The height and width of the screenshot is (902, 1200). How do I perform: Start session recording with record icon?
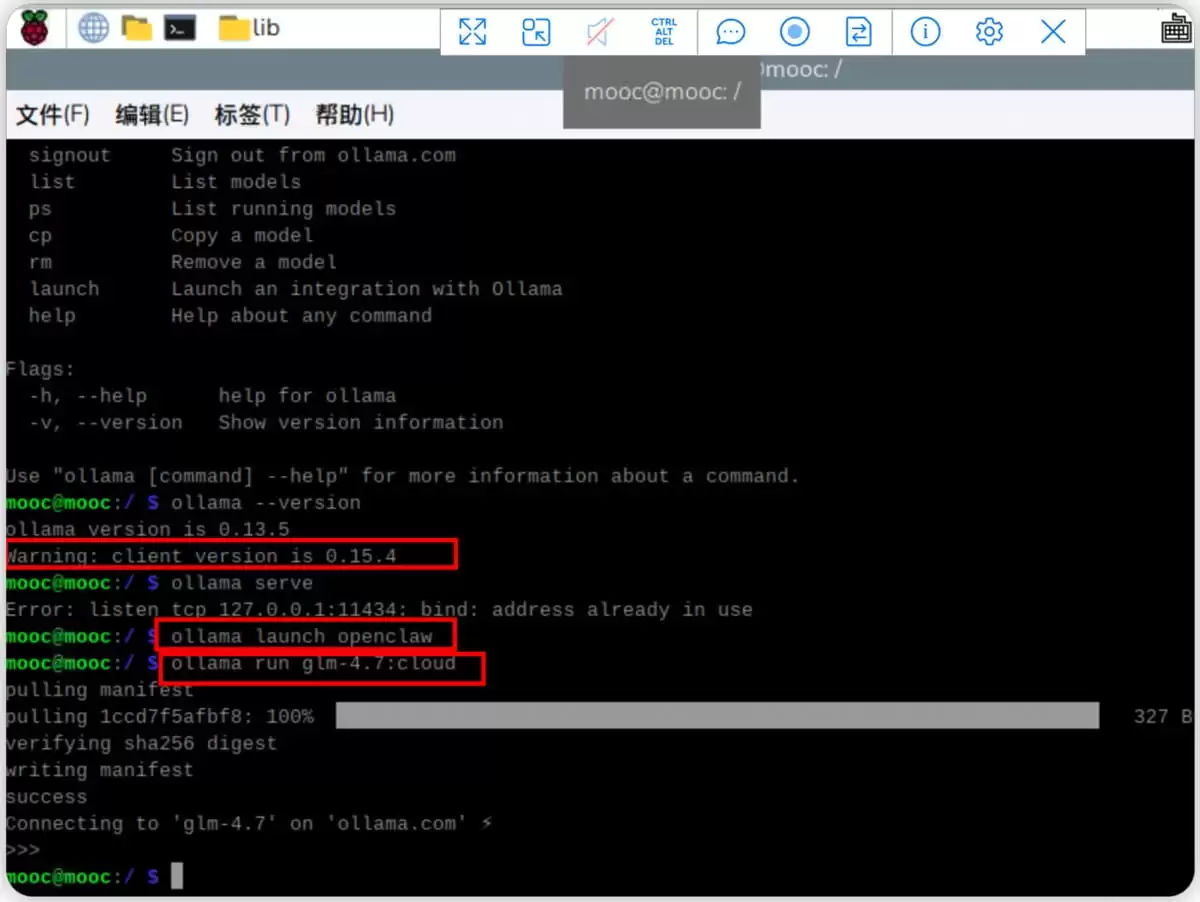(x=795, y=32)
